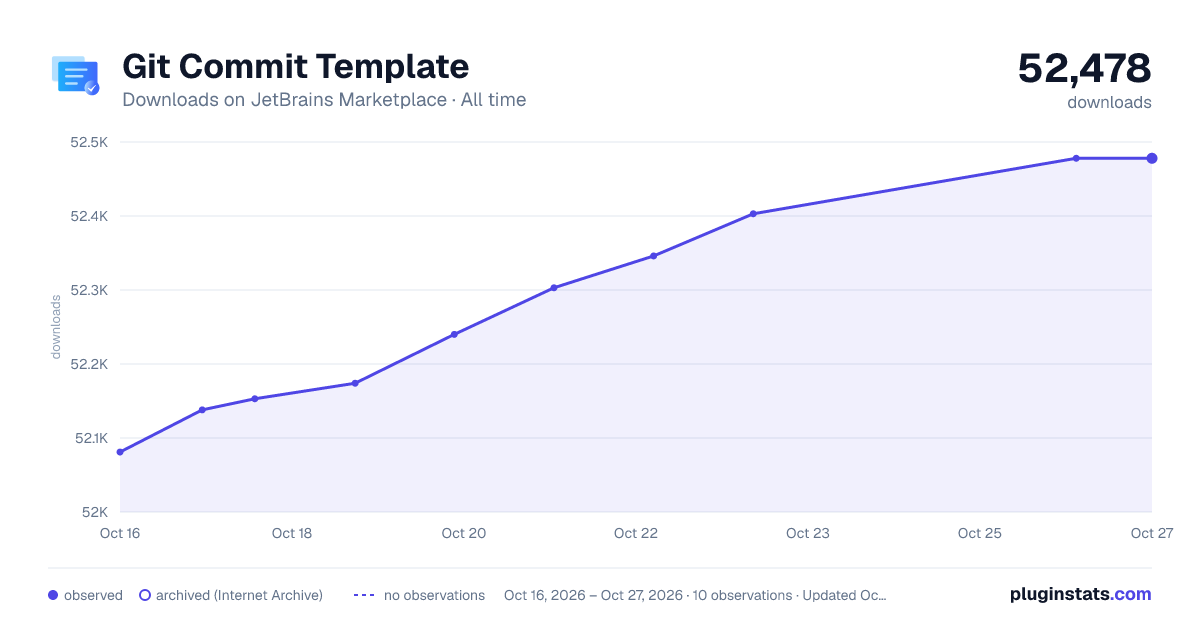Click the 'downloads' label under 52,478
1200x630 pixels.
1109,102
